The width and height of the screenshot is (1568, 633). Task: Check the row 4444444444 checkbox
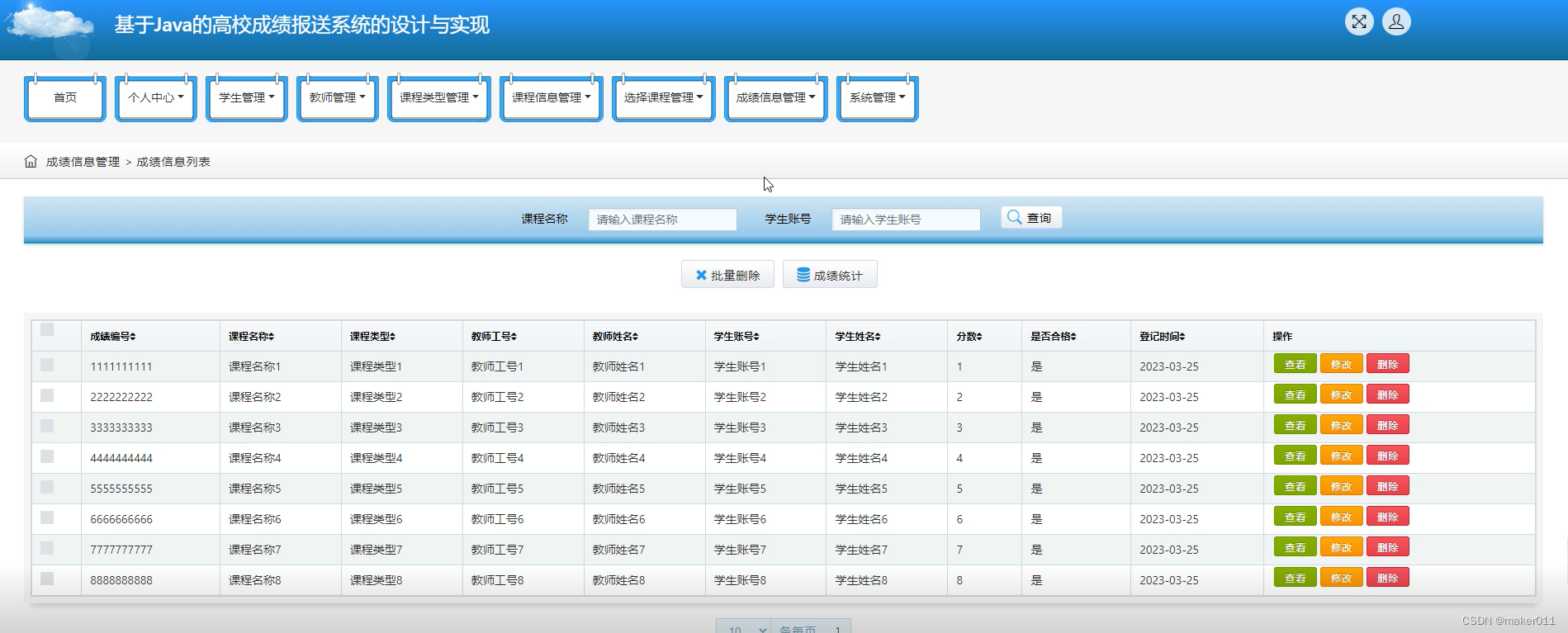[47, 456]
